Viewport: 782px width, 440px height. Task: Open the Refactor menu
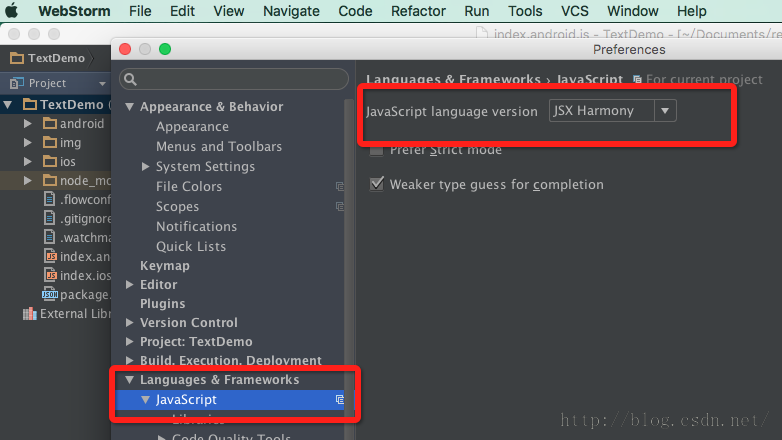(x=418, y=11)
